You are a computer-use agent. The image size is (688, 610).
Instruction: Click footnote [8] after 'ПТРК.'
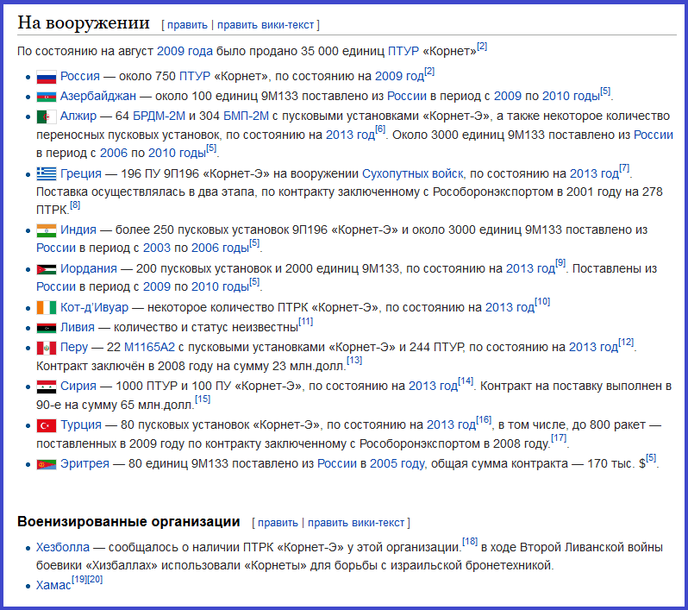[75, 205]
